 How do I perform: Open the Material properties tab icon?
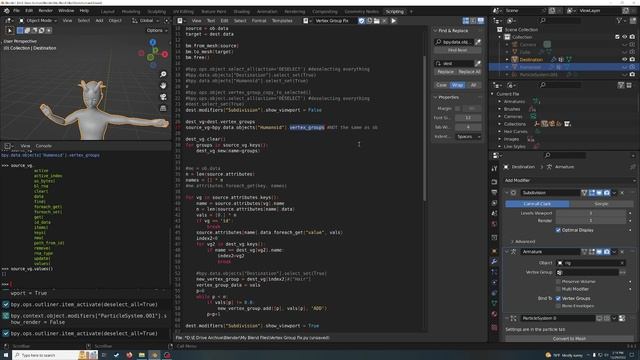pyautogui.click(x=494, y=314)
